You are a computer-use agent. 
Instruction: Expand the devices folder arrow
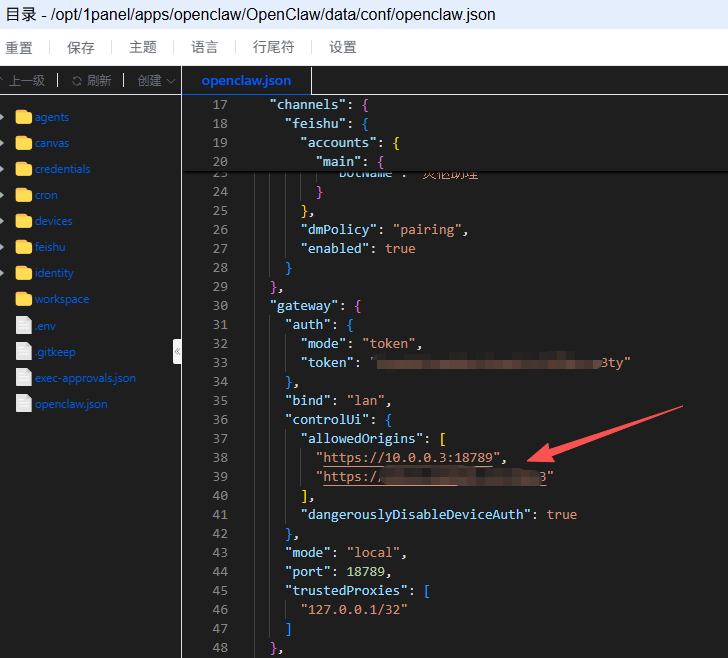click(3, 221)
